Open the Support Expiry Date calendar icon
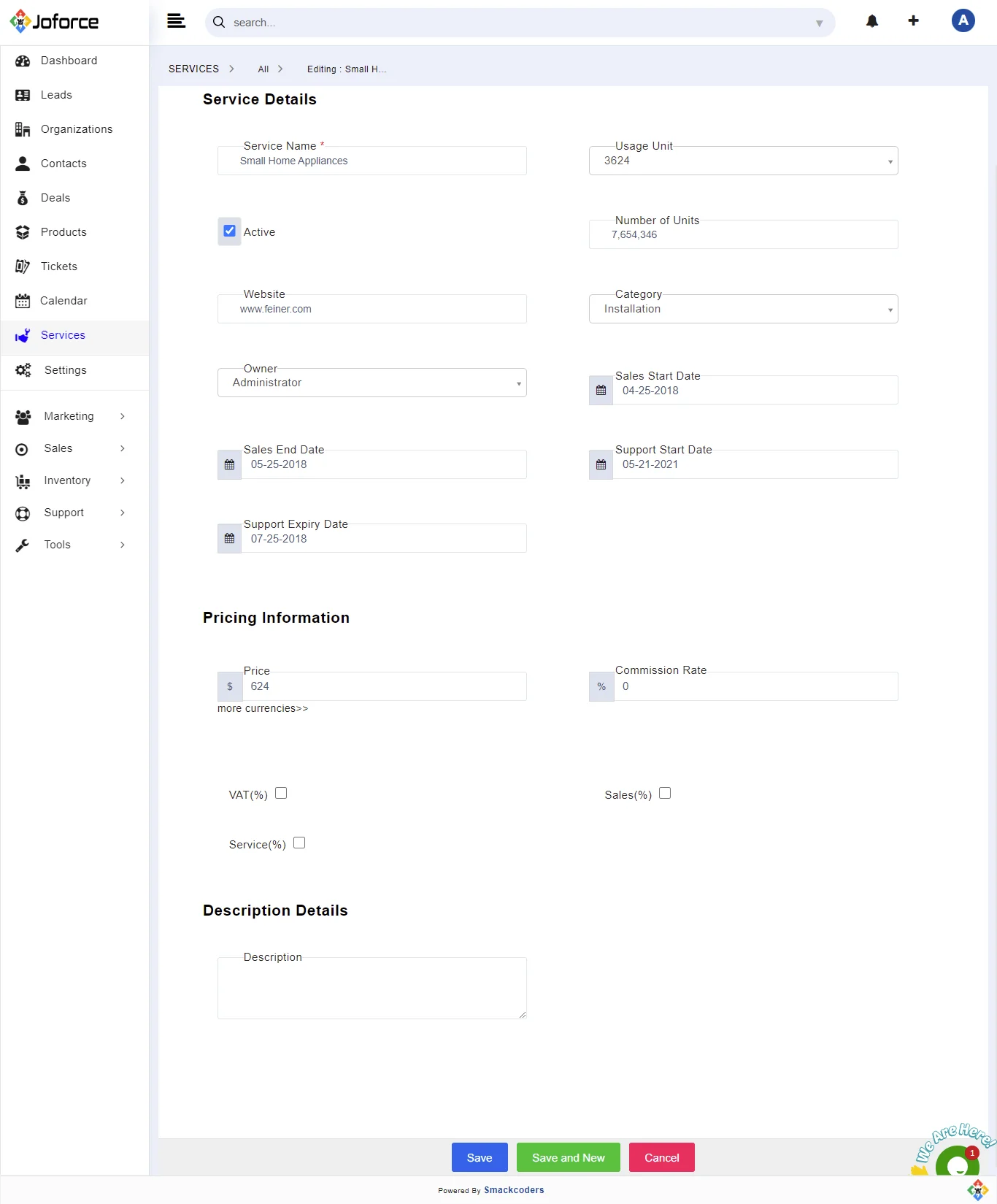997x1204 pixels. 229,539
